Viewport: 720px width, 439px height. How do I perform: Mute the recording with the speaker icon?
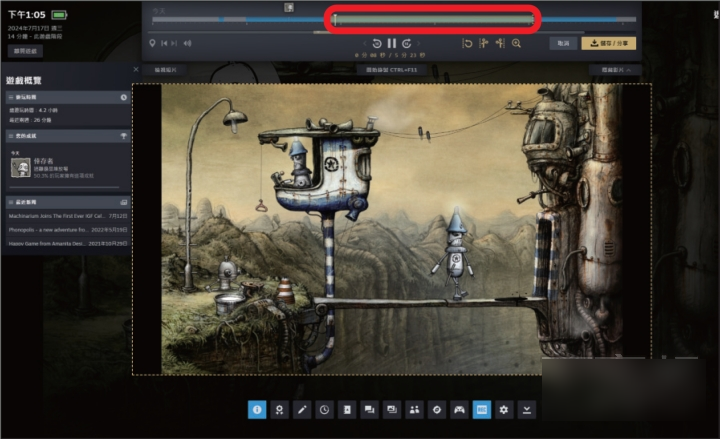pyautogui.click(x=187, y=43)
